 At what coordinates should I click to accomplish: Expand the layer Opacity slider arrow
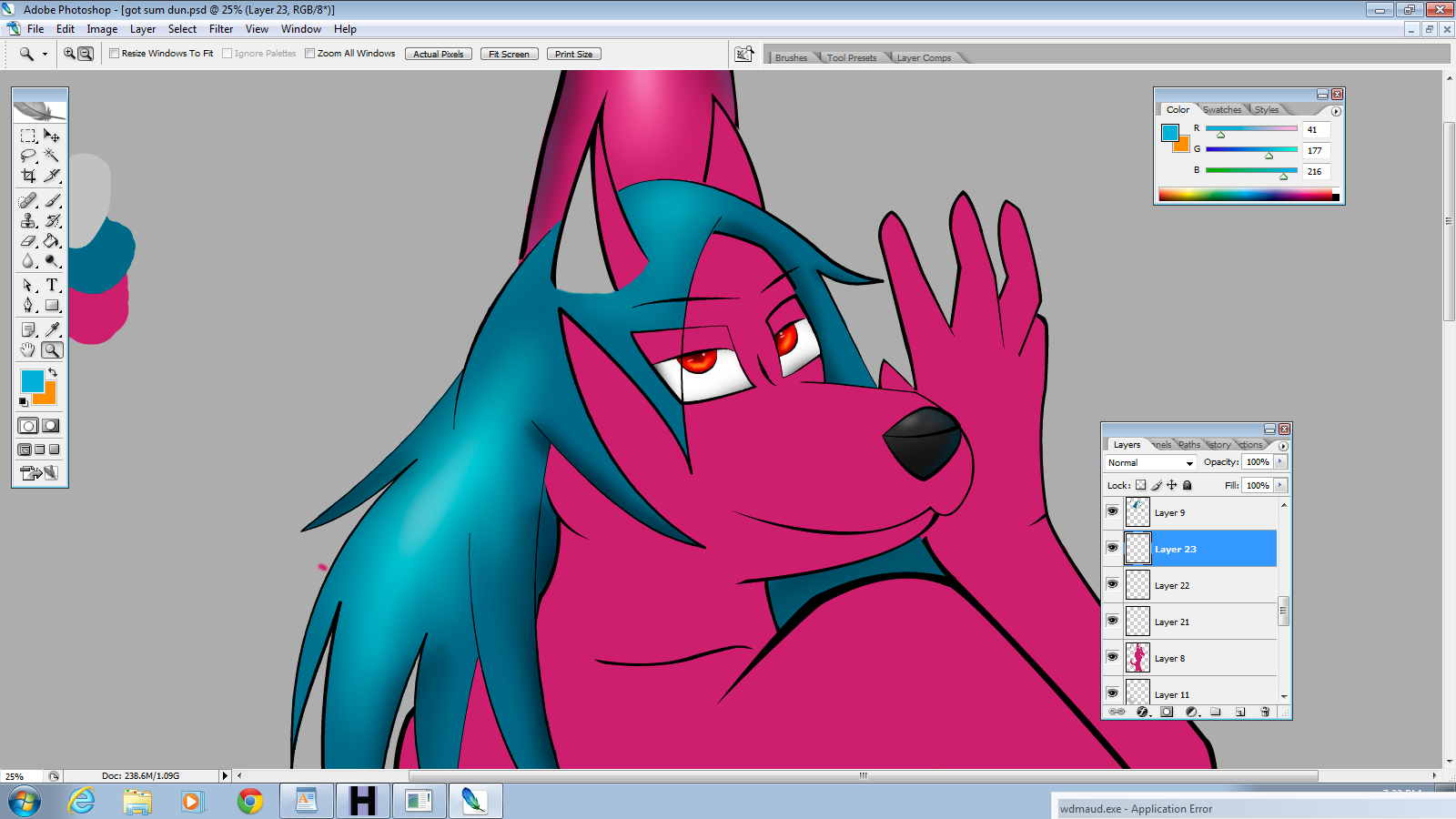pyautogui.click(x=1280, y=462)
